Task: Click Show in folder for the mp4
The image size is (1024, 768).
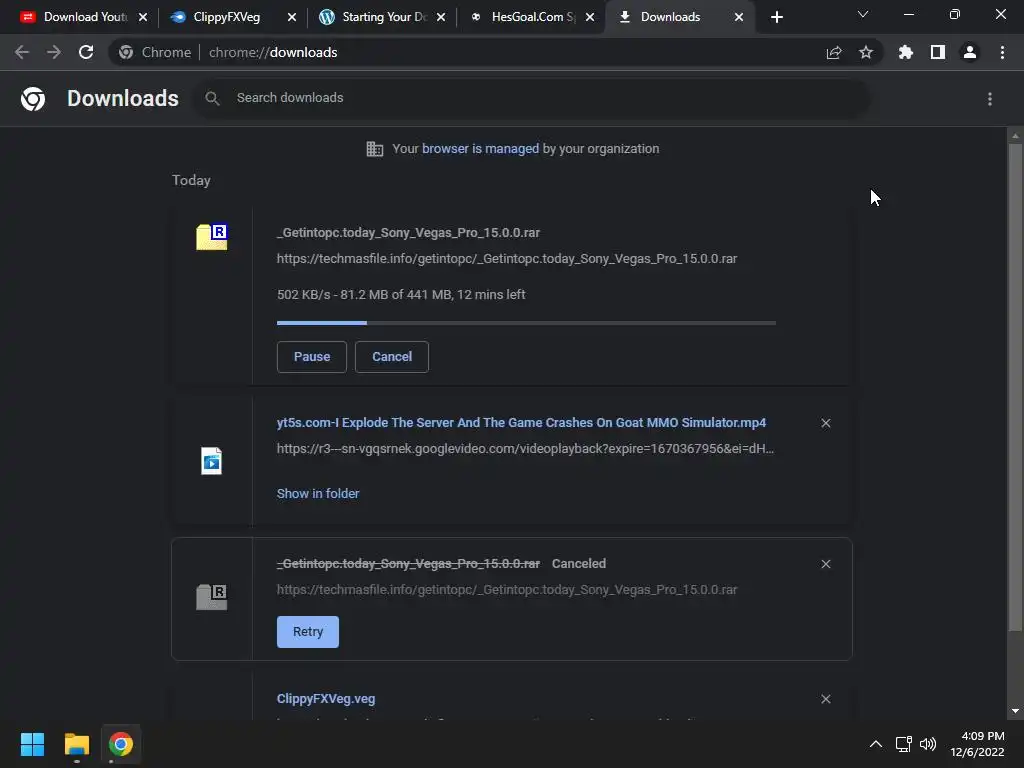Action: click(x=318, y=494)
